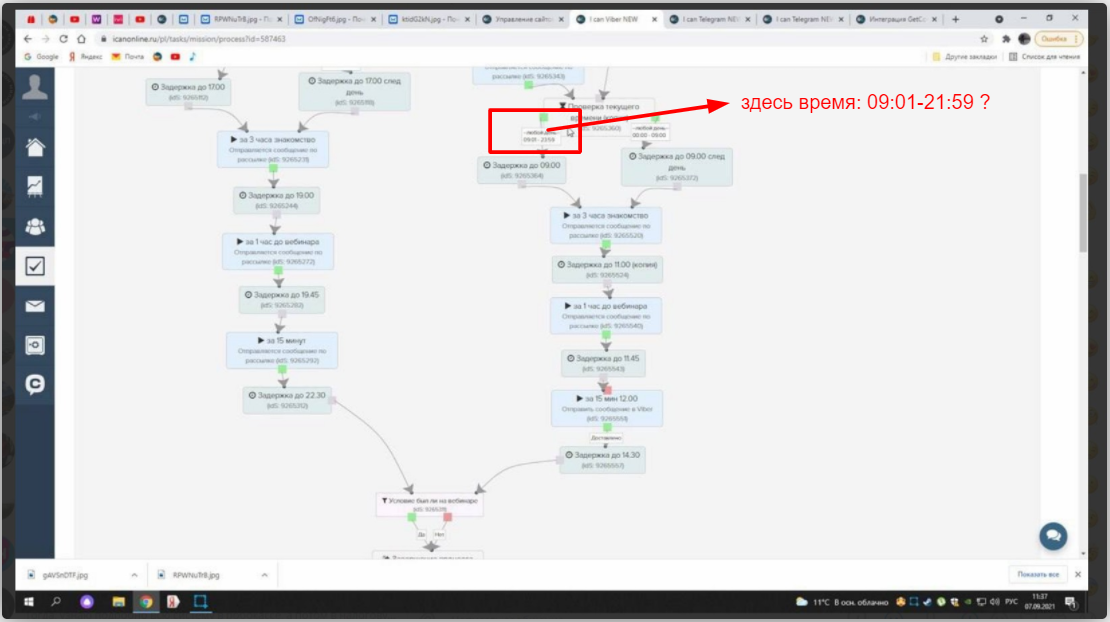The image size is (1110, 622).
Task: Select the 'Условие был ли на вебинаре' node
Action: [430, 505]
